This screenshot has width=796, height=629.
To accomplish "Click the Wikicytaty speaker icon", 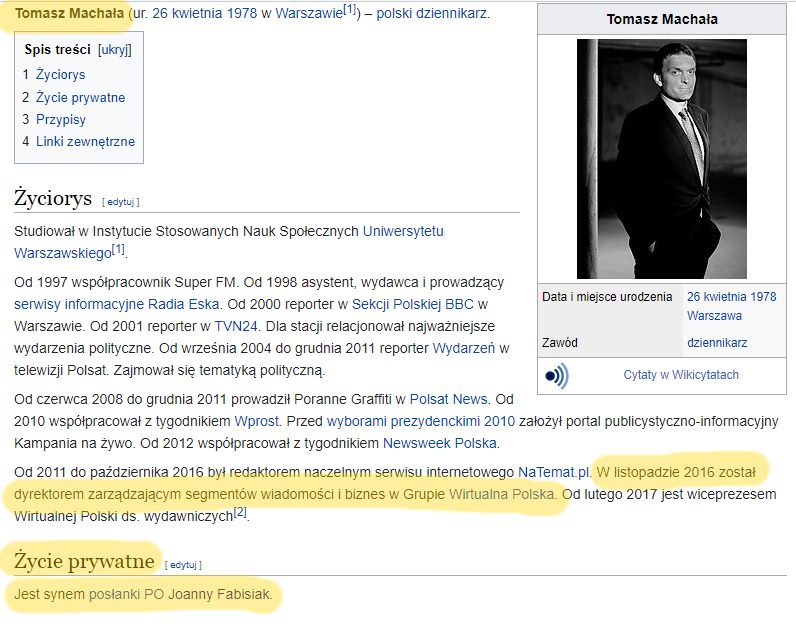I will pos(556,375).
